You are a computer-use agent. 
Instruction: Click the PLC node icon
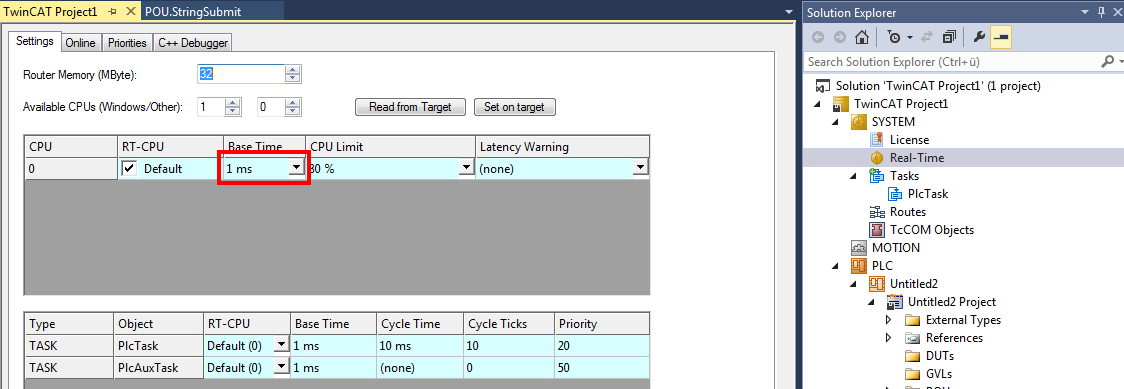858,266
